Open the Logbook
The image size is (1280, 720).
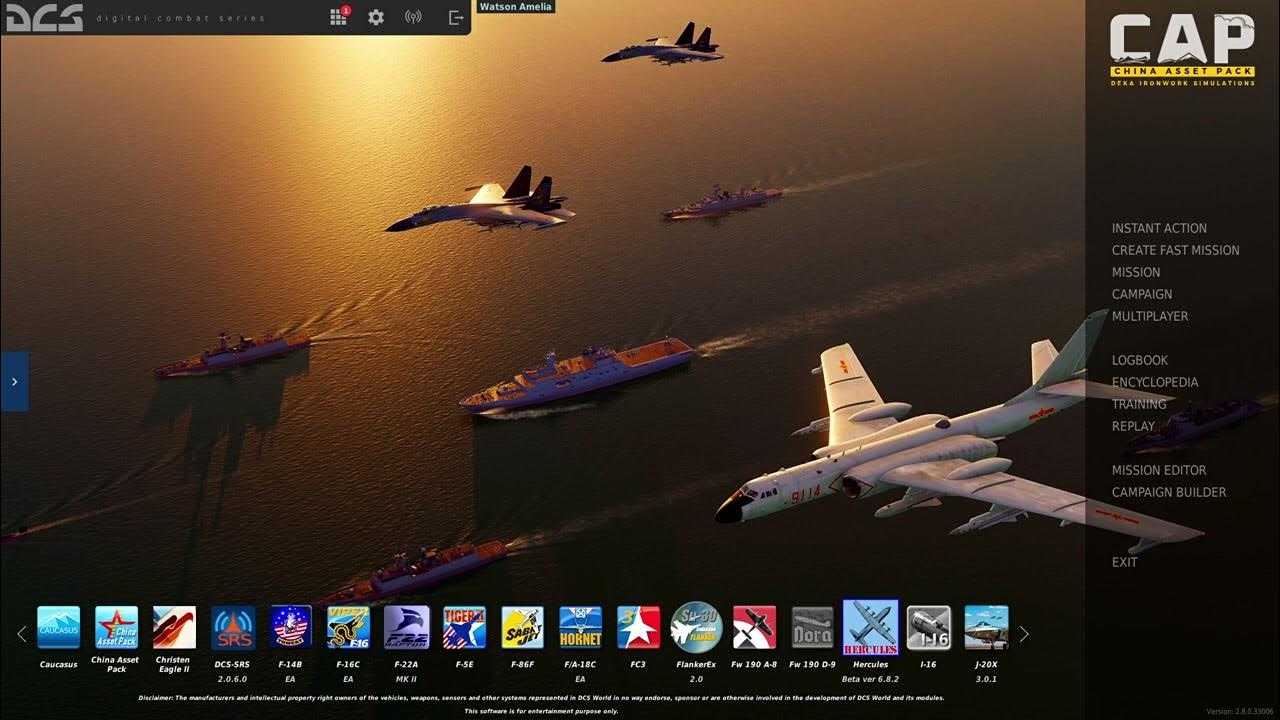(1140, 360)
